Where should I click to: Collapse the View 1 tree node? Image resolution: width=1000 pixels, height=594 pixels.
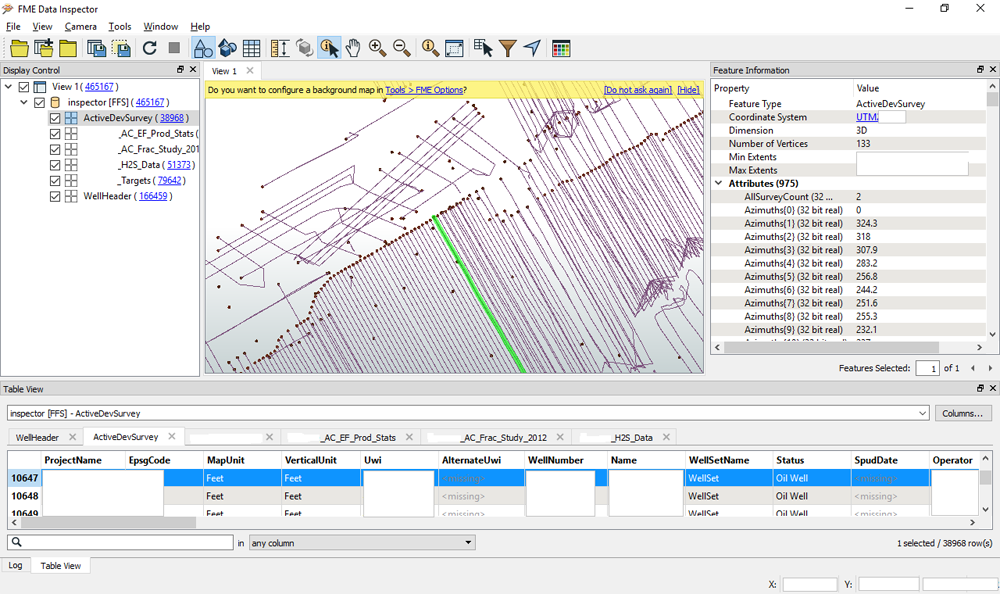pos(8,87)
